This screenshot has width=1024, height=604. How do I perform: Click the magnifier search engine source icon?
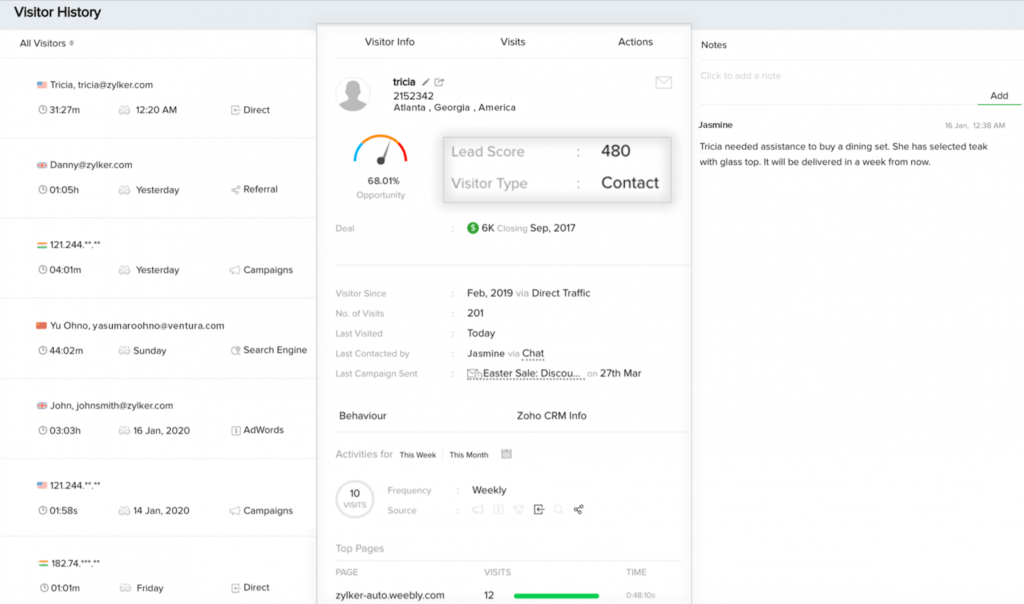pos(558,509)
